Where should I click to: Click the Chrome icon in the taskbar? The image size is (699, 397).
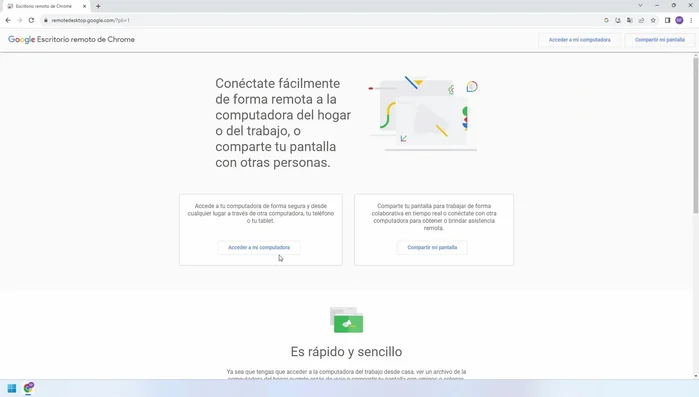[x=29, y=388]
